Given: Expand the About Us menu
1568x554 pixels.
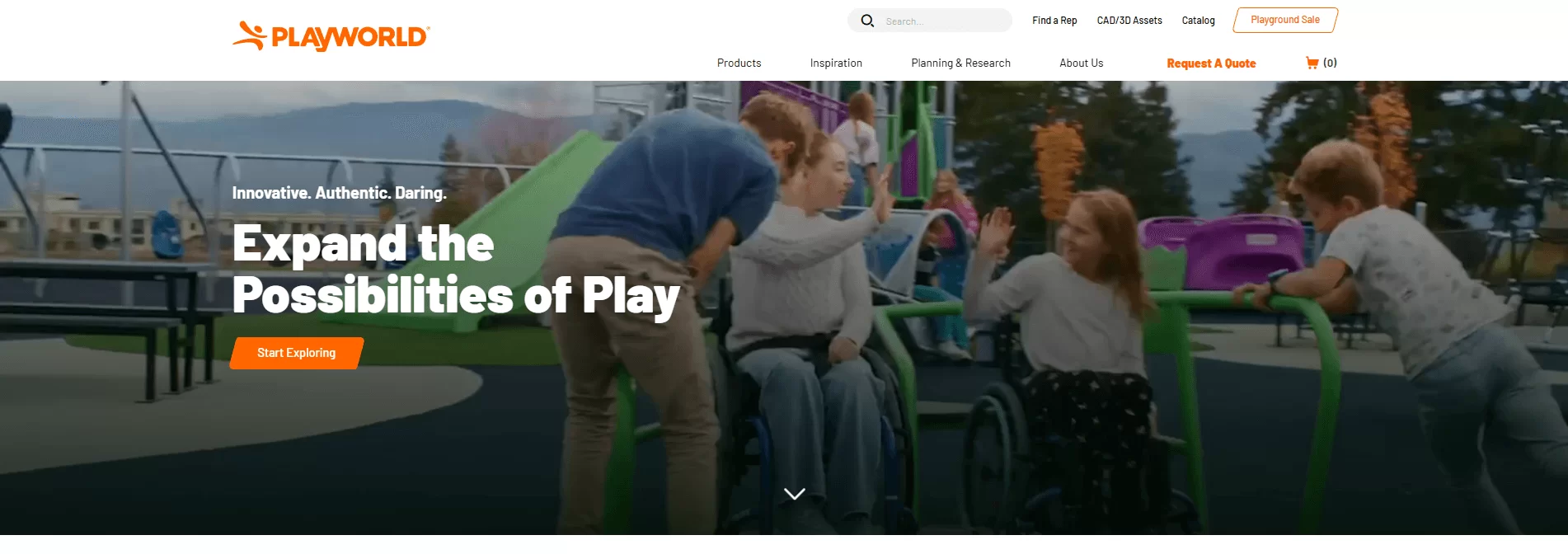Looking at the screenshot, I should [x=1081, y=63].
